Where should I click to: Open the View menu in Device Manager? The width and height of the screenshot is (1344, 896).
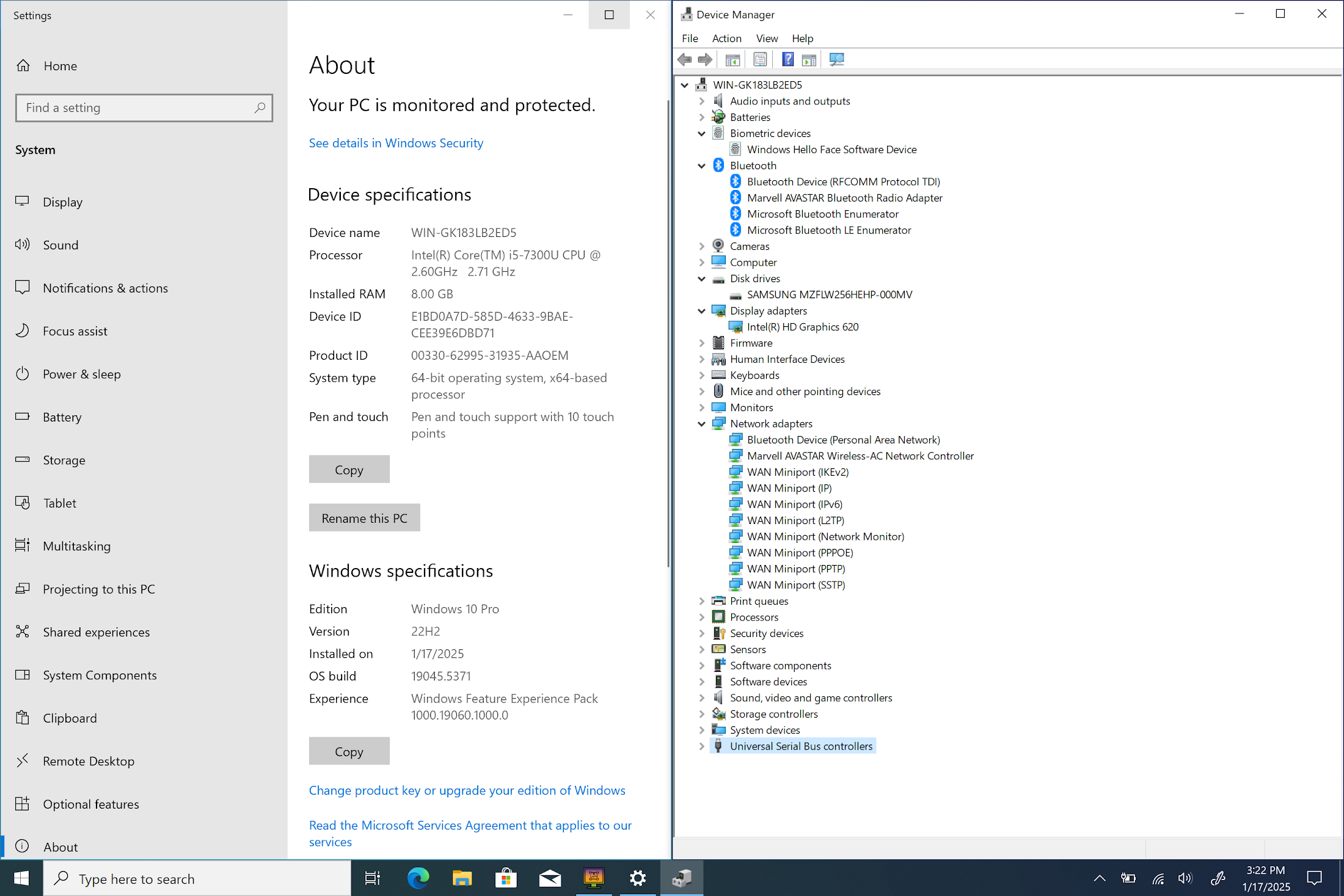click(x=767, y=38)
